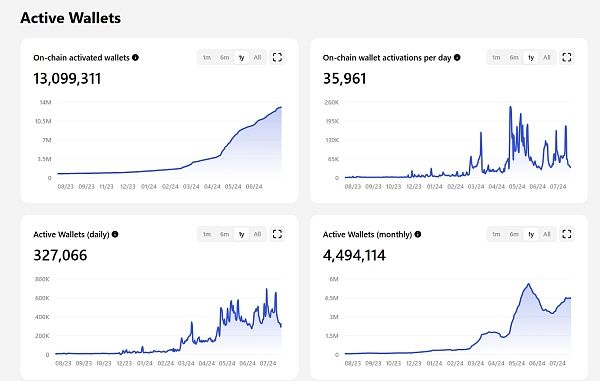Expand On-chain activated wallets chart to fullscreen

[x=277, y=57]
